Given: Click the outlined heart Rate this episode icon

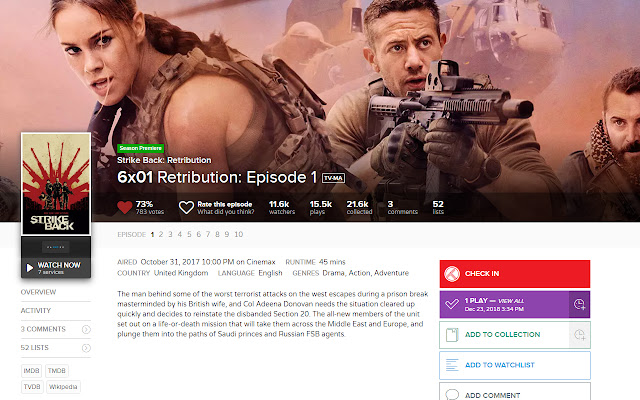Looking at the screenshot, I should 186,207.
